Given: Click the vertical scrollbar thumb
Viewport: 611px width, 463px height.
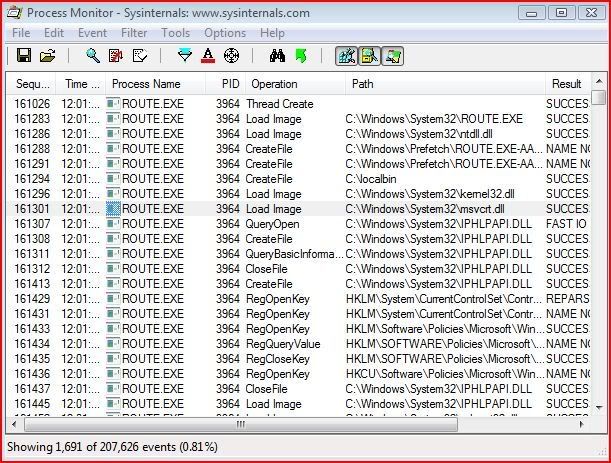Looking at the screenshot, I should [599, 97].
